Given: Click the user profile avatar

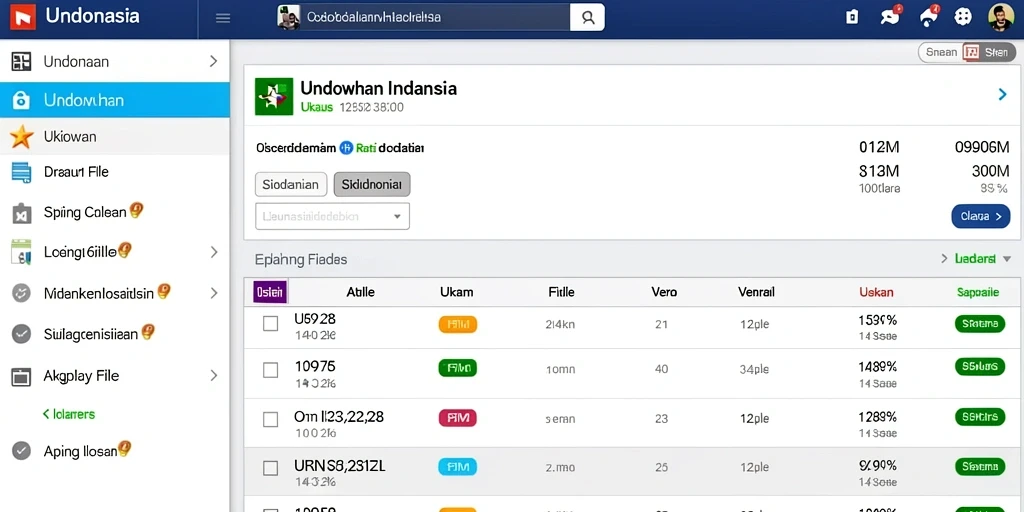Looking at the screenshot, I should (x=1000, y=18).
